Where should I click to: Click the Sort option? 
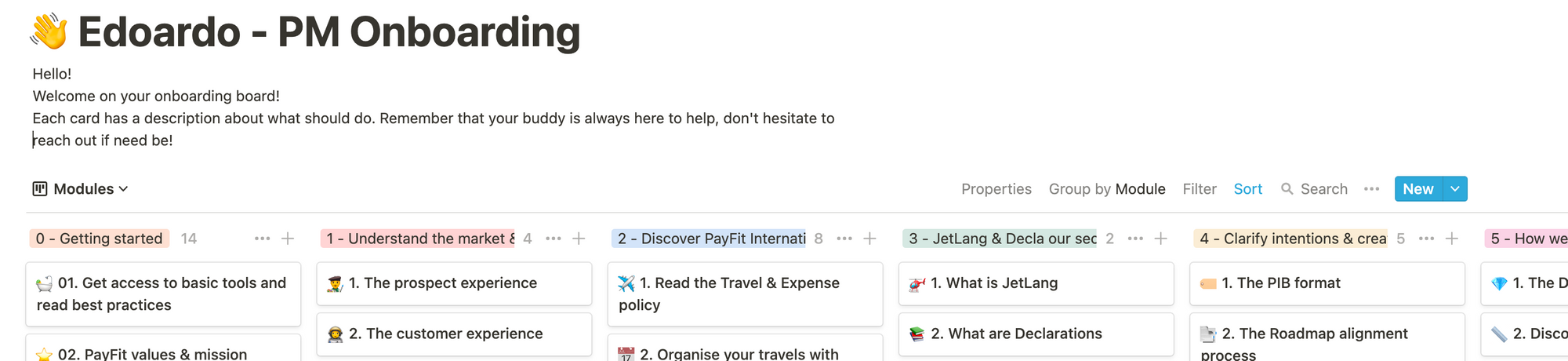coord(1248,189)
